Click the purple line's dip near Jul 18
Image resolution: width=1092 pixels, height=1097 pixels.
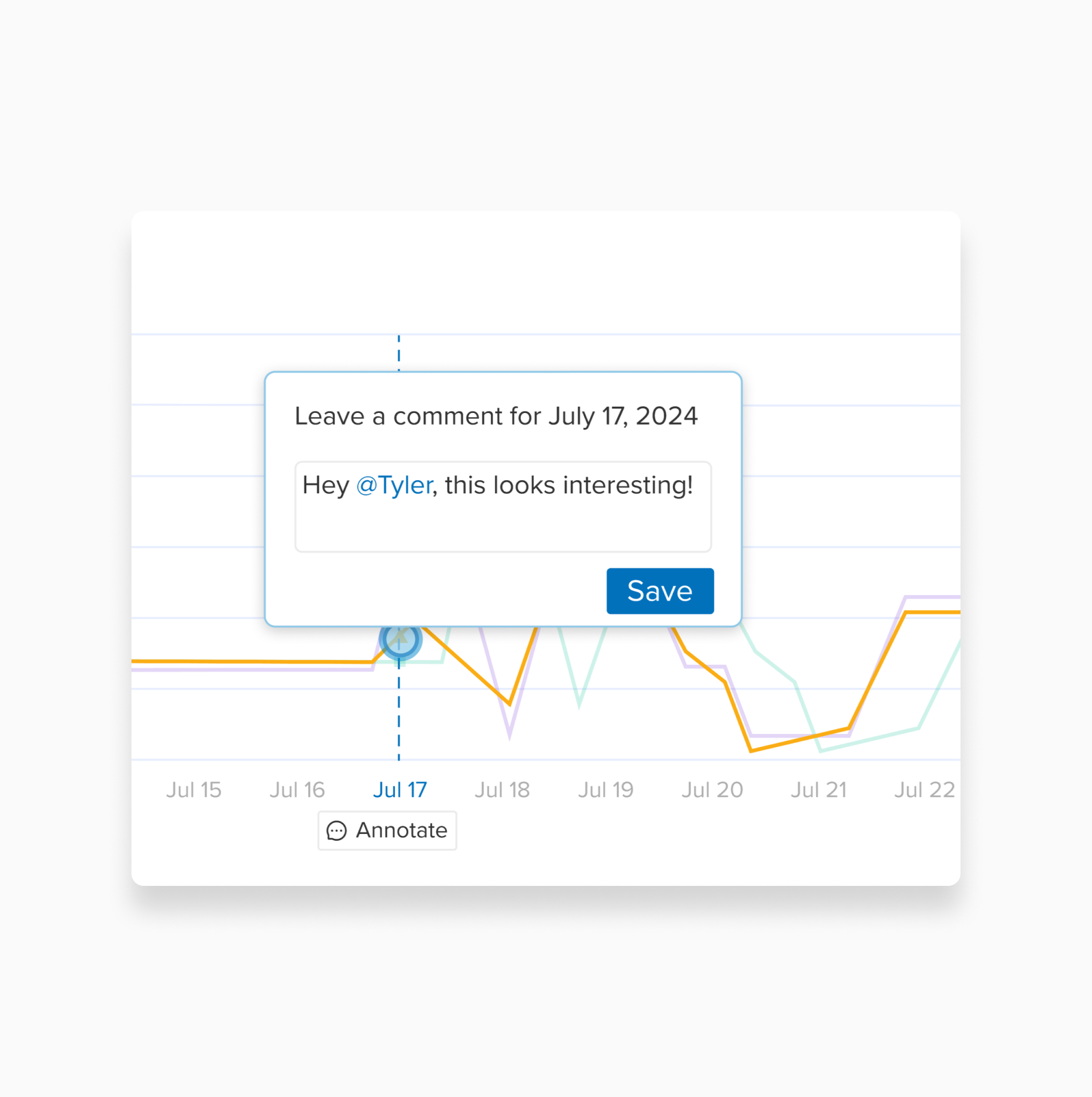coord(509,735)
